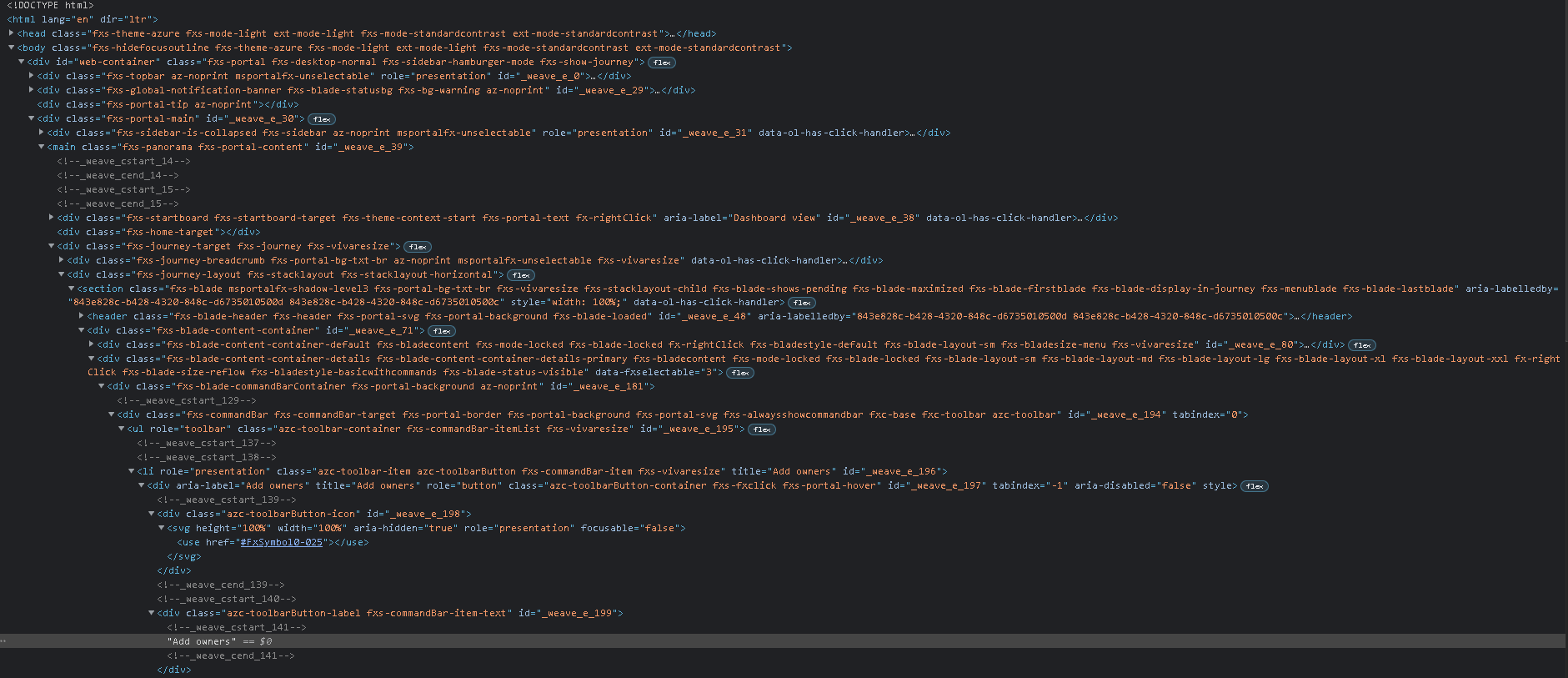Collapse the main fxs-panorama element

coord(42,147)
